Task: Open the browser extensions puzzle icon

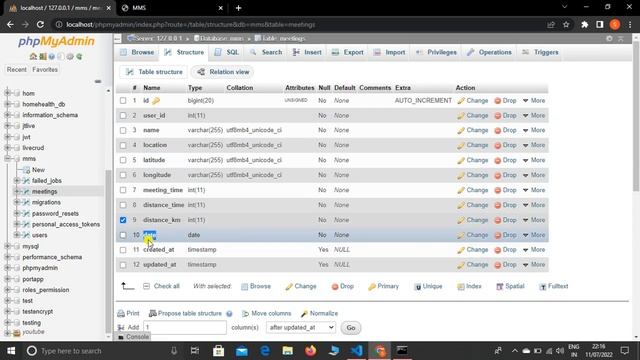Action: pyautogui.click(x=584, y=24)
